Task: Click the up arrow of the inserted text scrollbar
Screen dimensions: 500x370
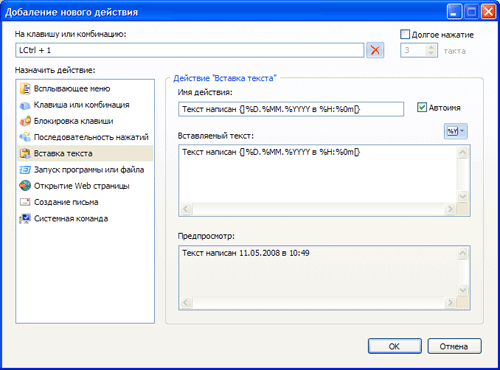Action: (x=463, y=153)
